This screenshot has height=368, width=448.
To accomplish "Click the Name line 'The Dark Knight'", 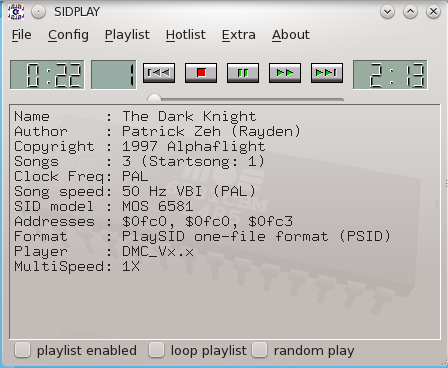I will [189, 116].
